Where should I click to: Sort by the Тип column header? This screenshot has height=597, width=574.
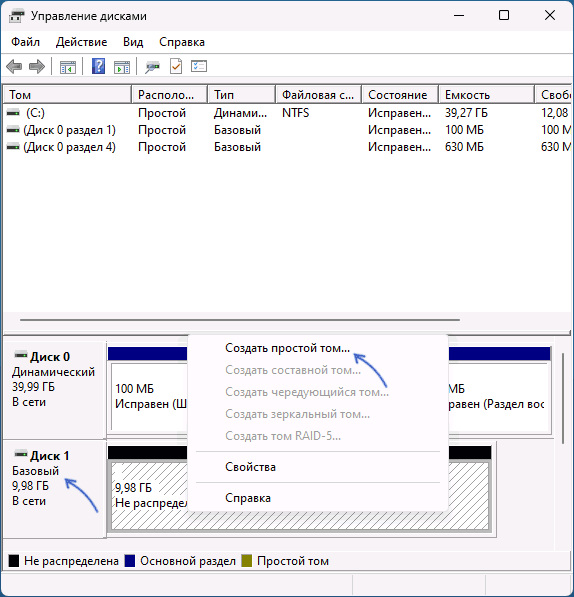pos(242,94)
